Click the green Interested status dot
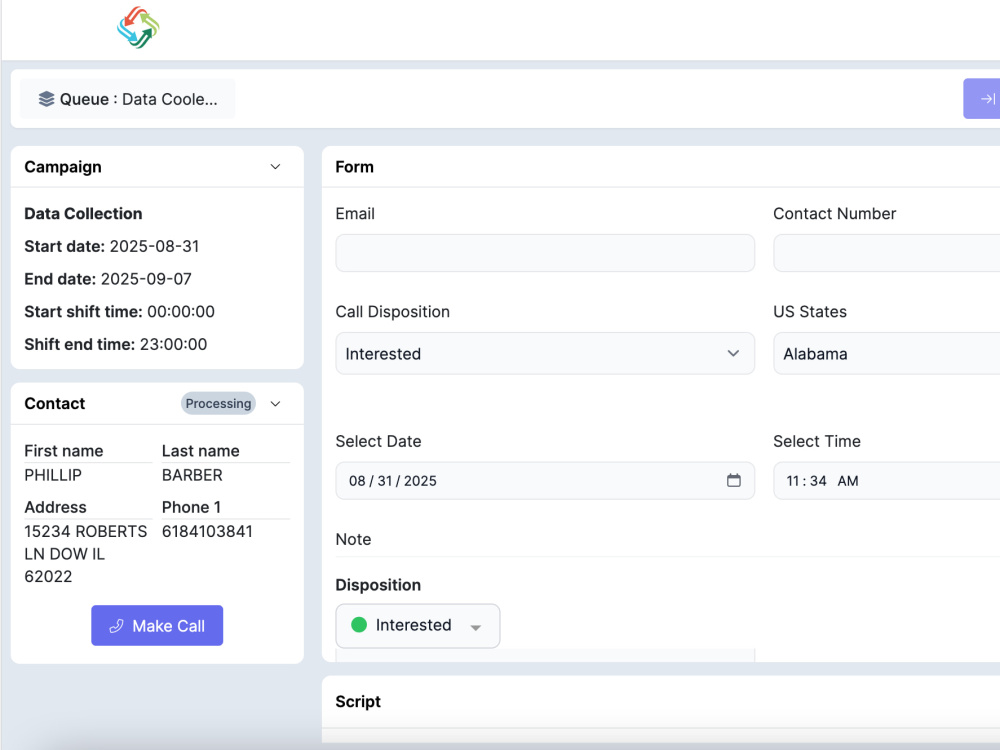This screenshot has width=1000, height=750. (x=359, y=625)
